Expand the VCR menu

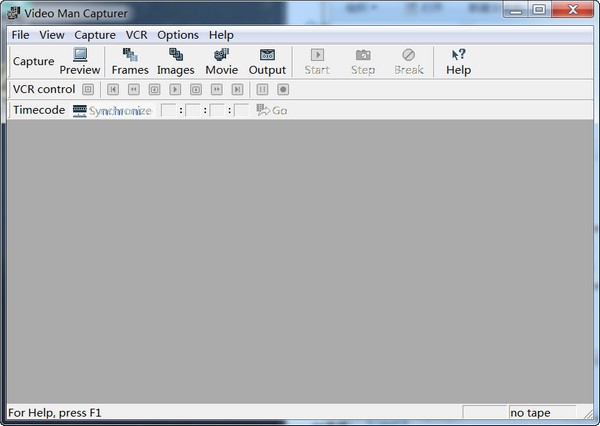136,35
